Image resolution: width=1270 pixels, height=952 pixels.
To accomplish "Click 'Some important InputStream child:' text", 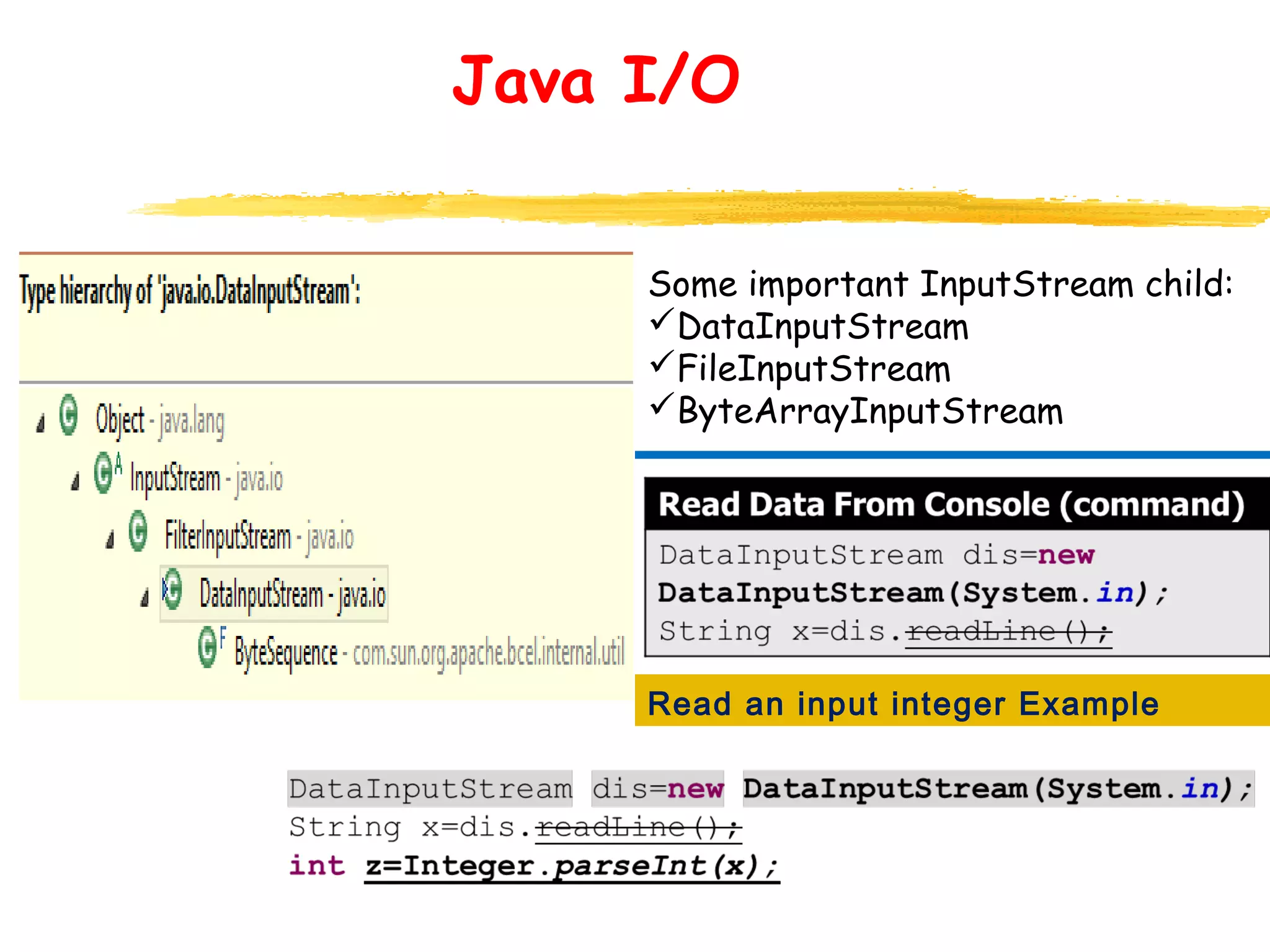I will coord(941,285).
